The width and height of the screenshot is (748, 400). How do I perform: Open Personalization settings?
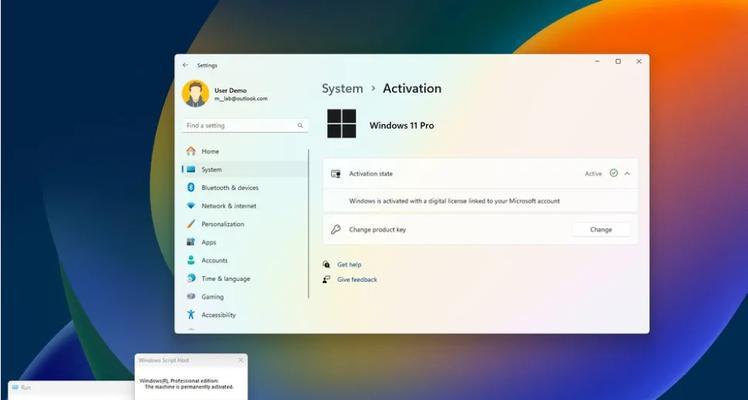tap(245, 224)
